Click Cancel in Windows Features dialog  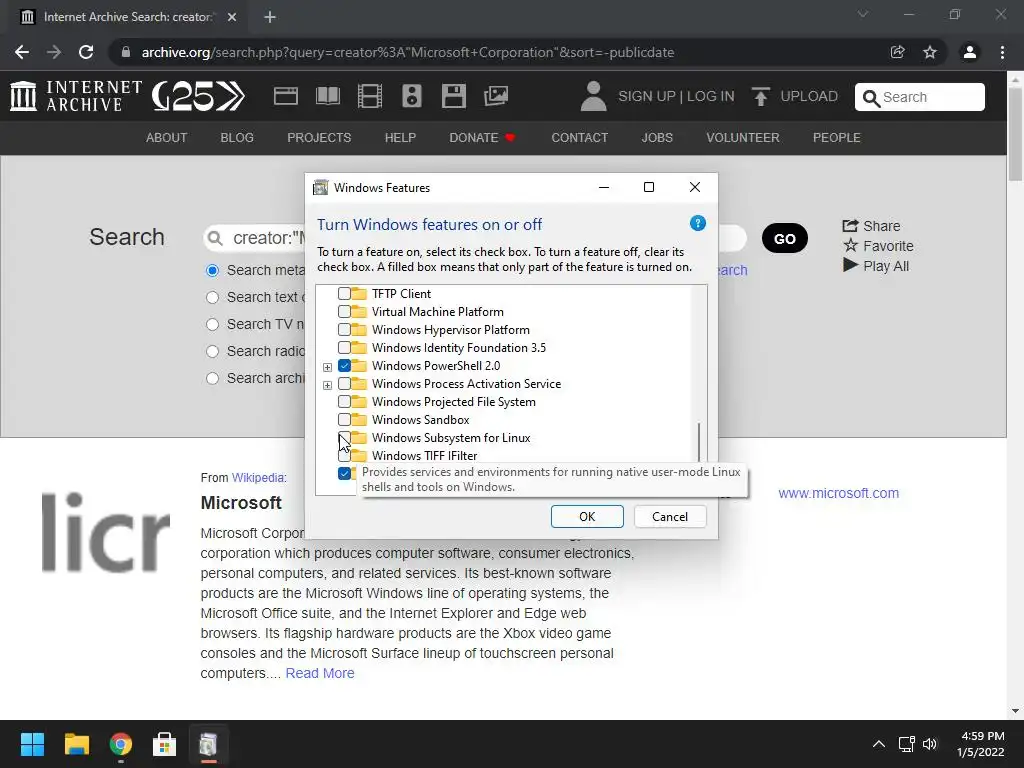tap(670, 517)
